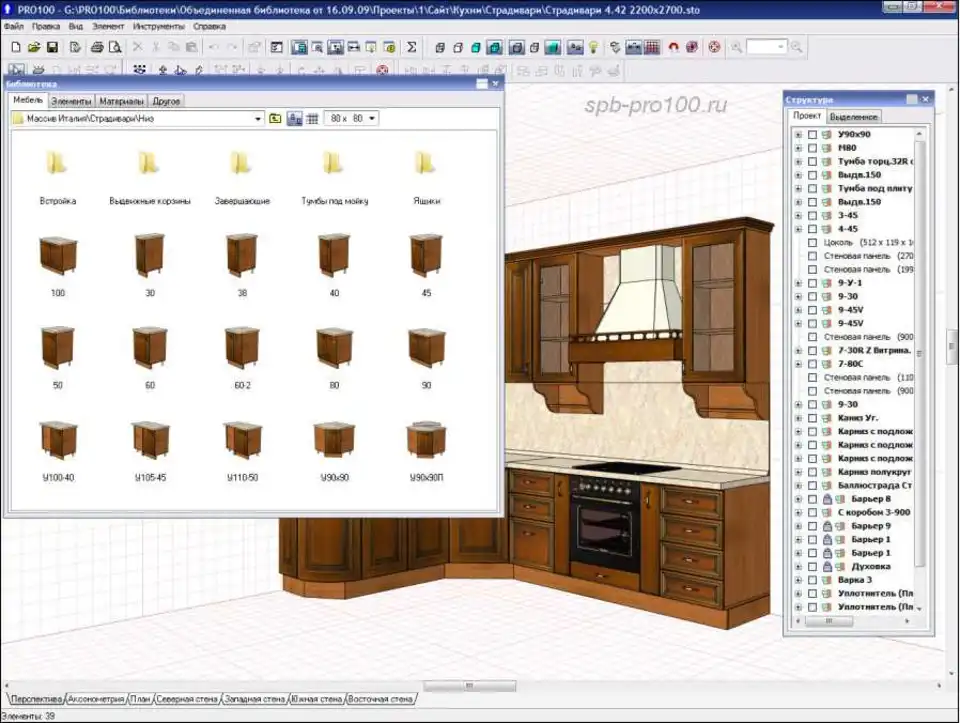Switch to the План view tab
Viewport: 960px width, 723px height.
140,699
